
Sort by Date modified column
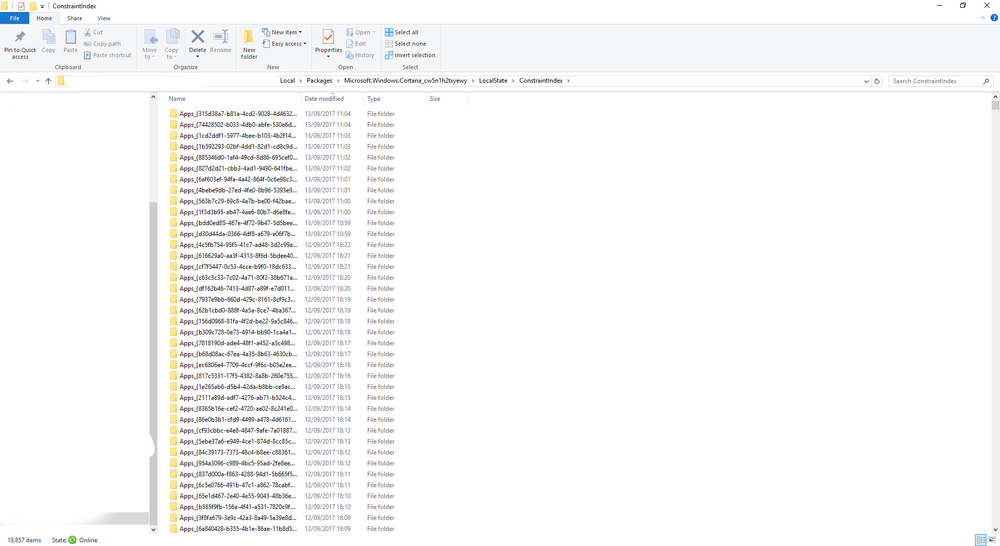point(324,99)
